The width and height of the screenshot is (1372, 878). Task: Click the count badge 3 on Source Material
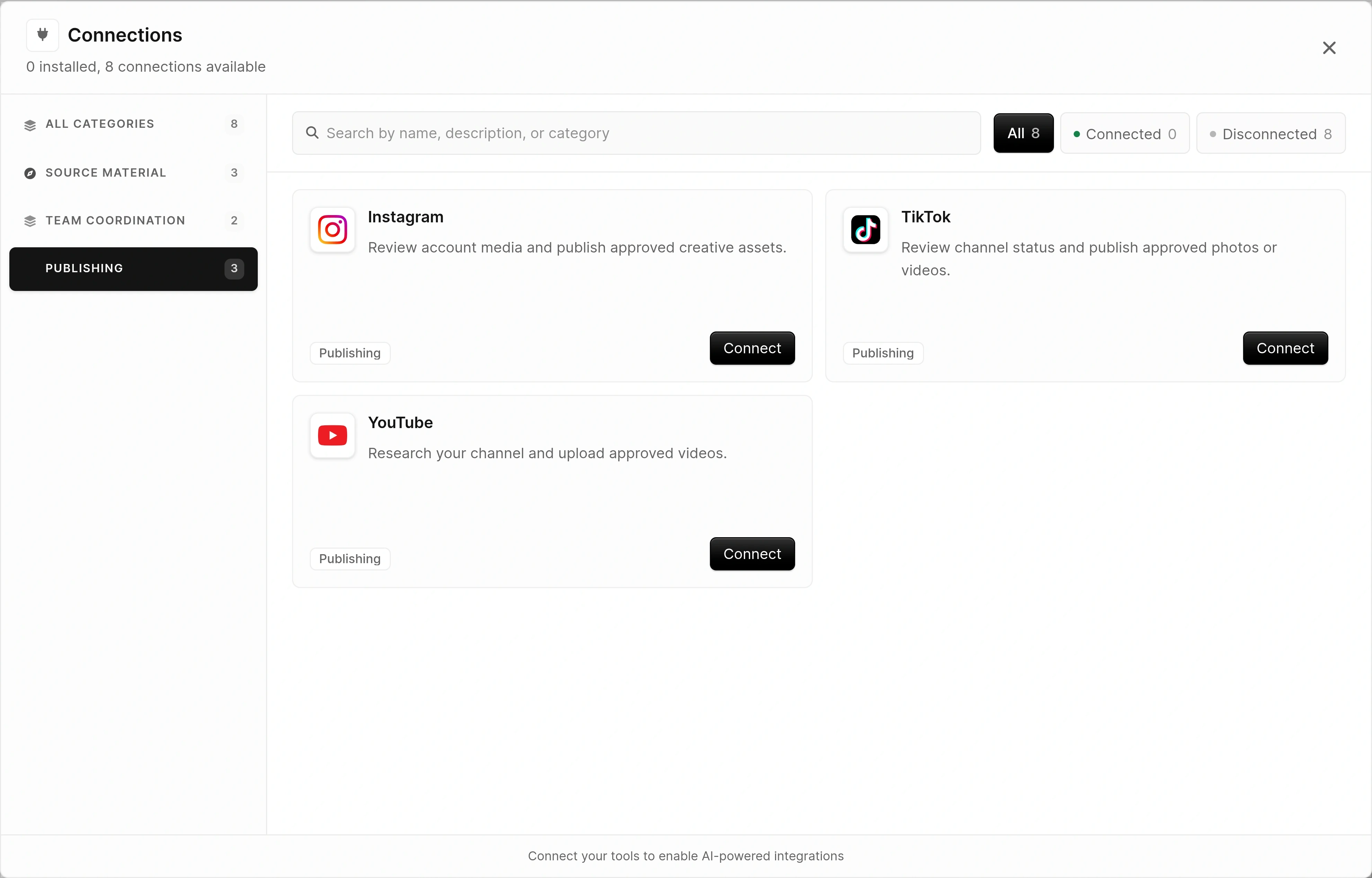pos(234,173)
